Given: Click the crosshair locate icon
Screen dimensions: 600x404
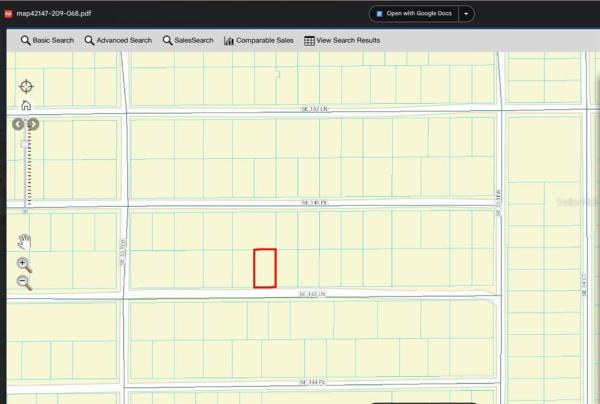Looking at the screenshot, I should click(26, 86).
